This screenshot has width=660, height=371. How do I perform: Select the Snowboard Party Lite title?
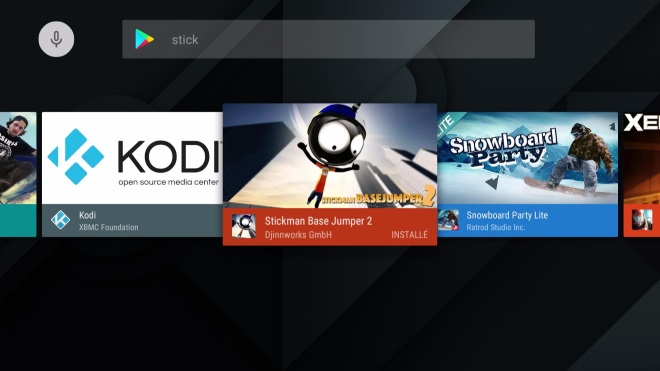[x=507, y=215]
